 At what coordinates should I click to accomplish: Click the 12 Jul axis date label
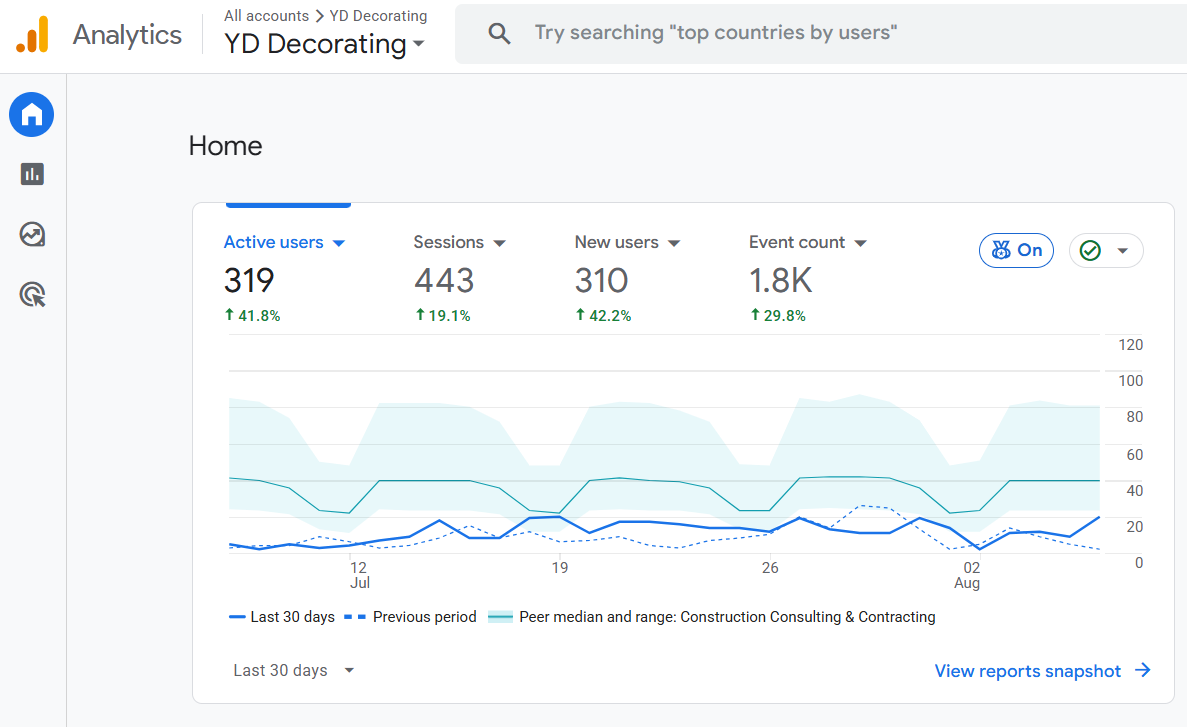pyautogui.click(x=359, y=575)
